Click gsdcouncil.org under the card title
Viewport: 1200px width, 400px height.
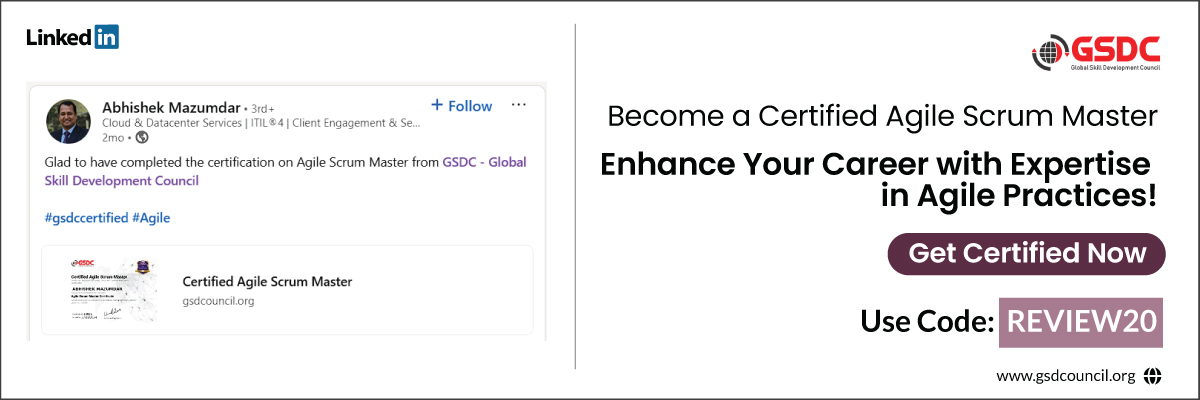click(x=218, y=300)
